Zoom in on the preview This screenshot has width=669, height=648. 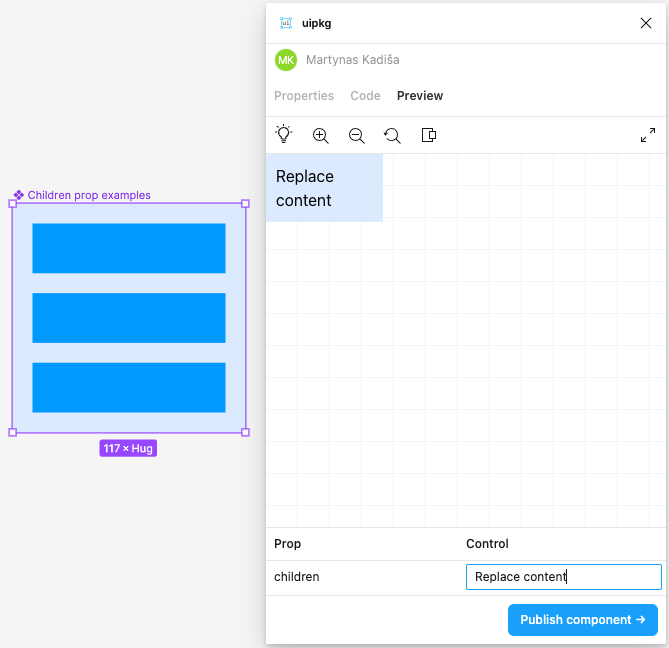pyautogui.click(x=320, y=135)
